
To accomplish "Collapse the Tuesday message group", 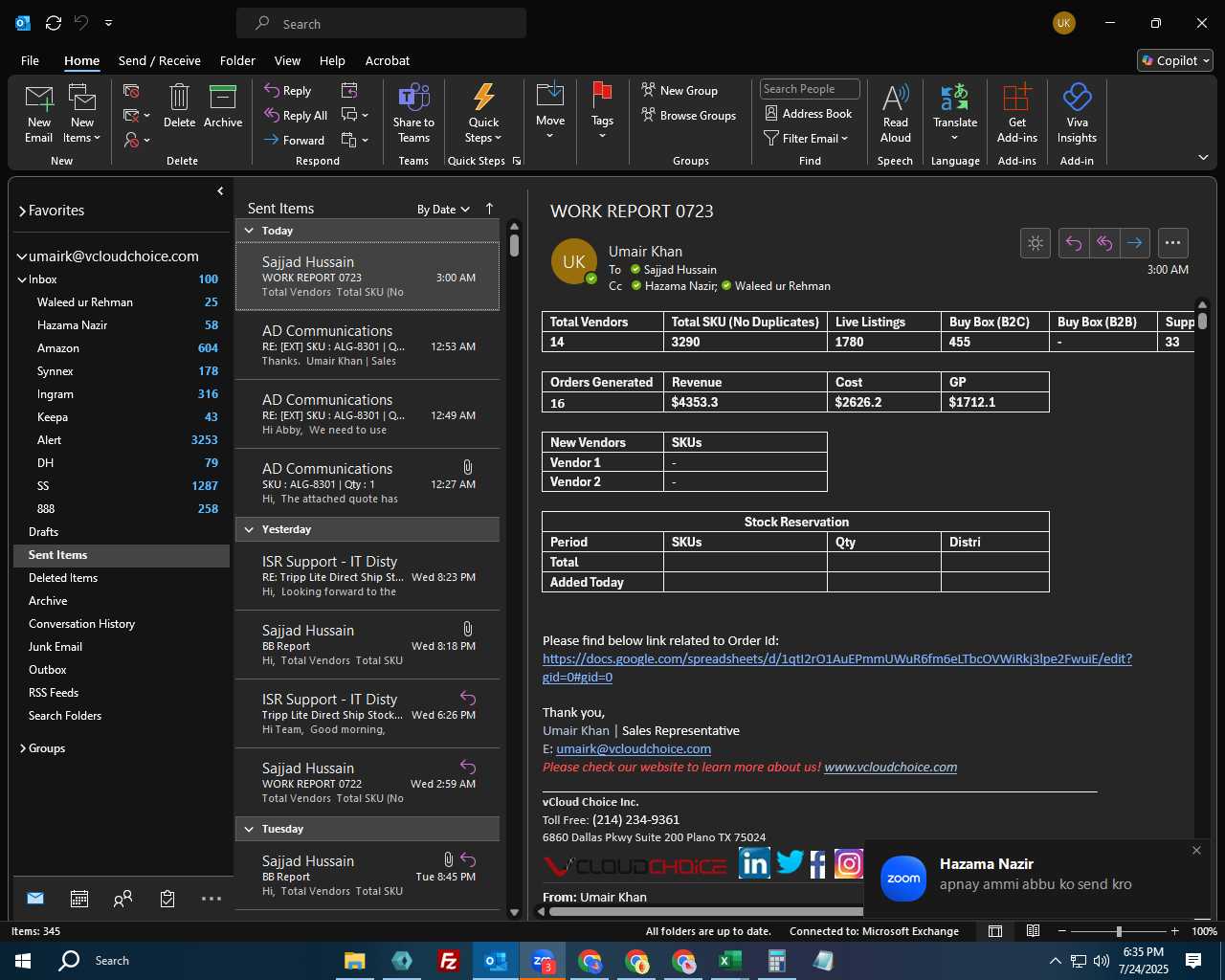I will click(x=249, y=829).
